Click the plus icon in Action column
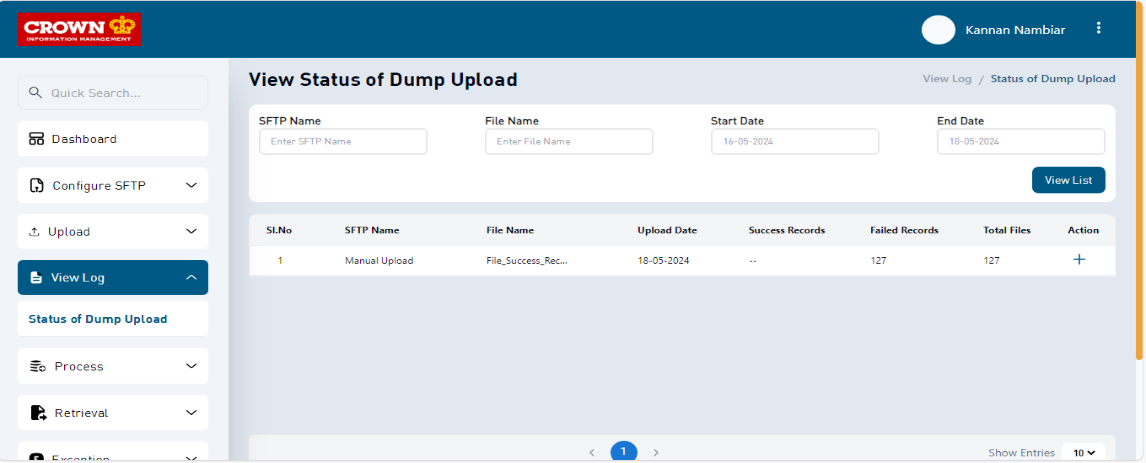Screen dimensions: 1146x463 1079,260
